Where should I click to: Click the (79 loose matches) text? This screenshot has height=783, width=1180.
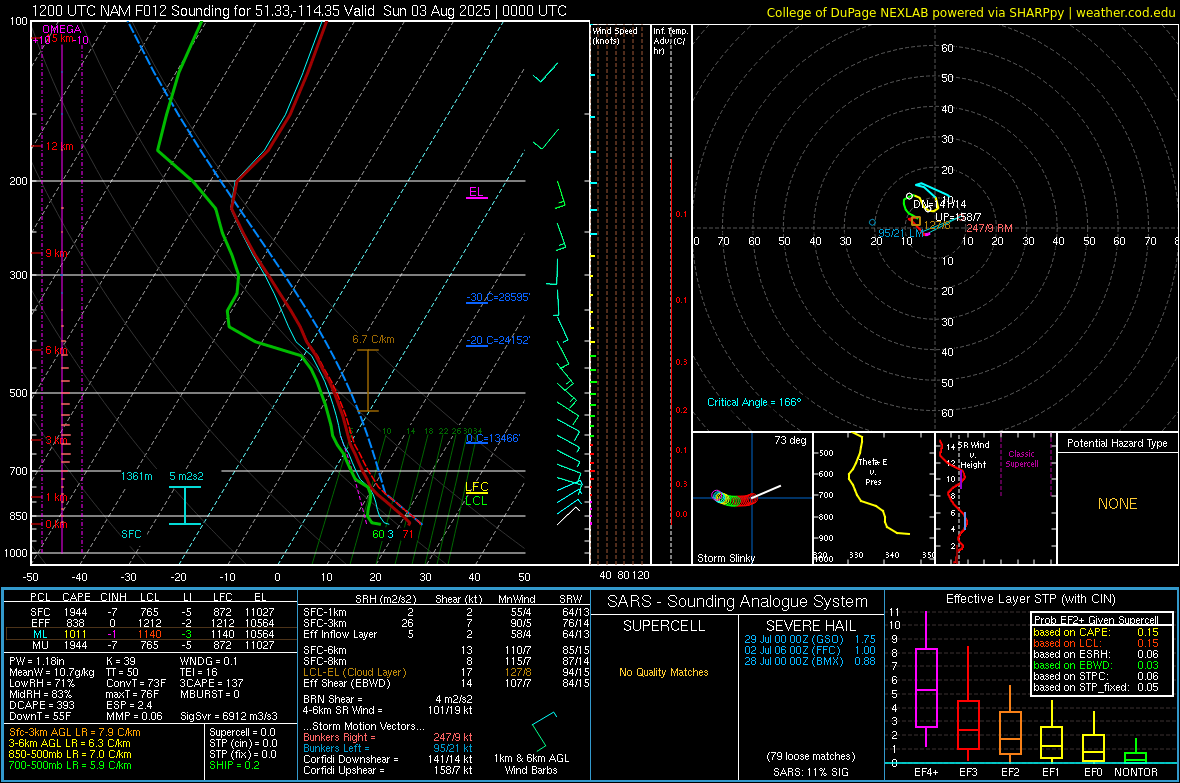pyautogui.click(x=811, y=757)
